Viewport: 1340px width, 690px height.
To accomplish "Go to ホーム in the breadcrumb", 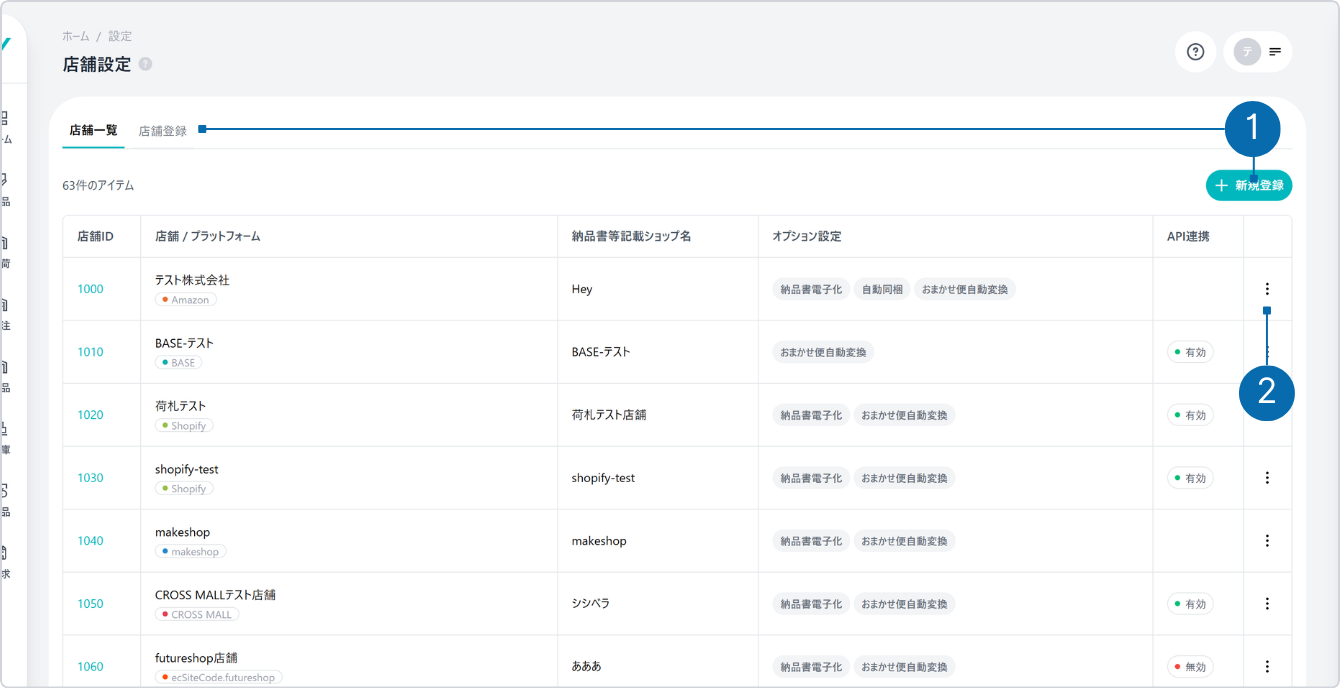I will tap(75, 36).
